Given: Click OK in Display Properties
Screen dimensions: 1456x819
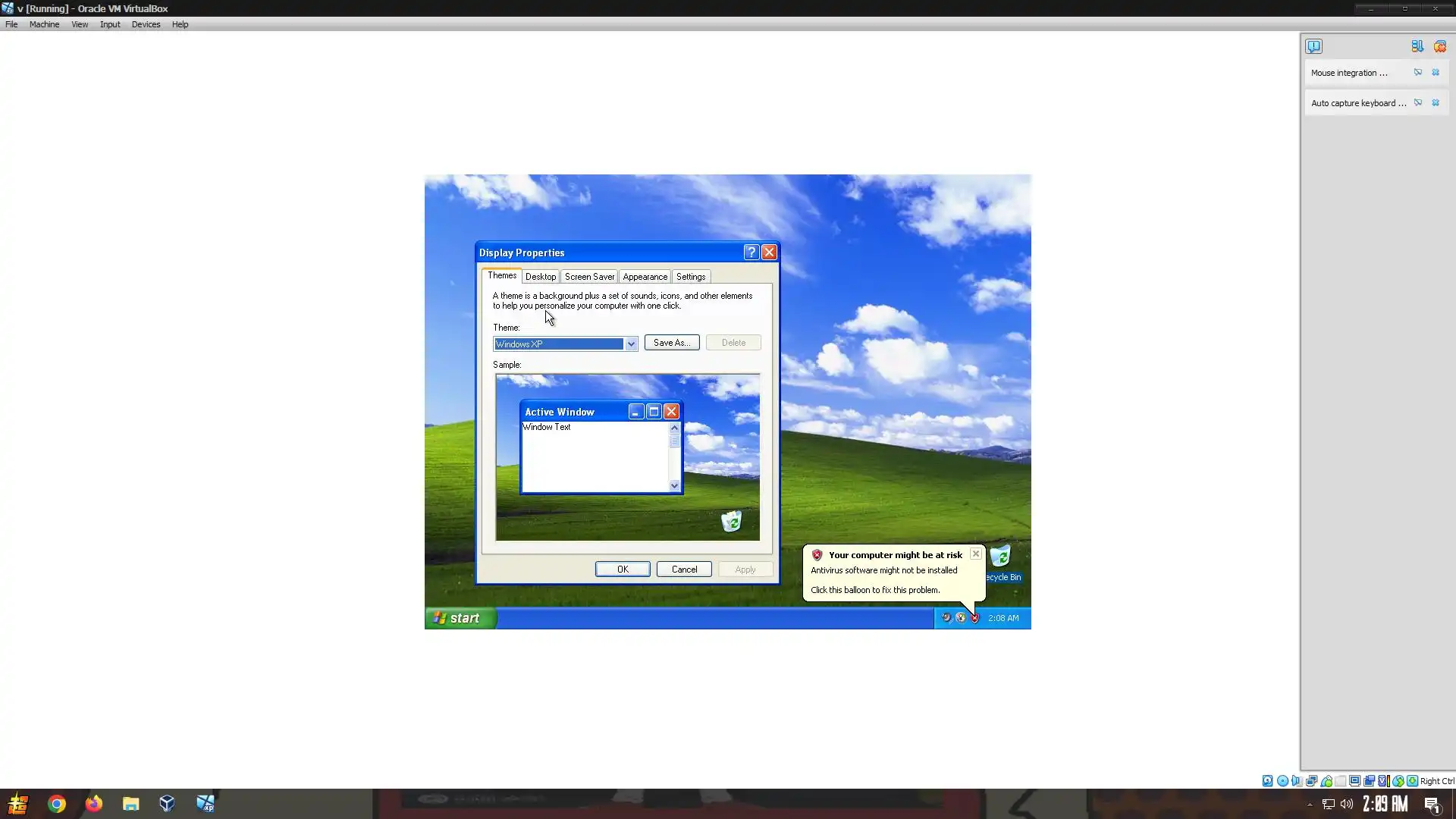Looking at the screenshot, I should click(x=622, y=570).
